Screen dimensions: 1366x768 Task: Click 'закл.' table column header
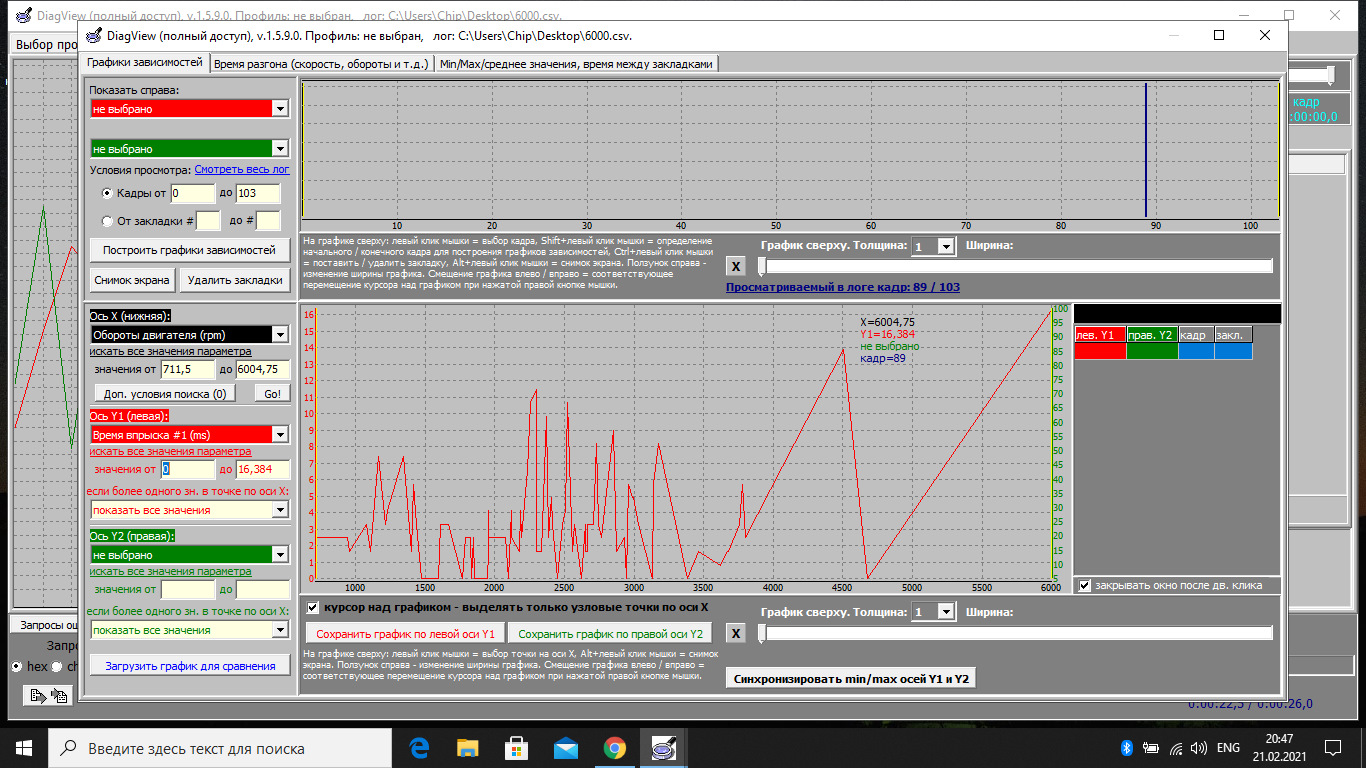pos(1232,335)
